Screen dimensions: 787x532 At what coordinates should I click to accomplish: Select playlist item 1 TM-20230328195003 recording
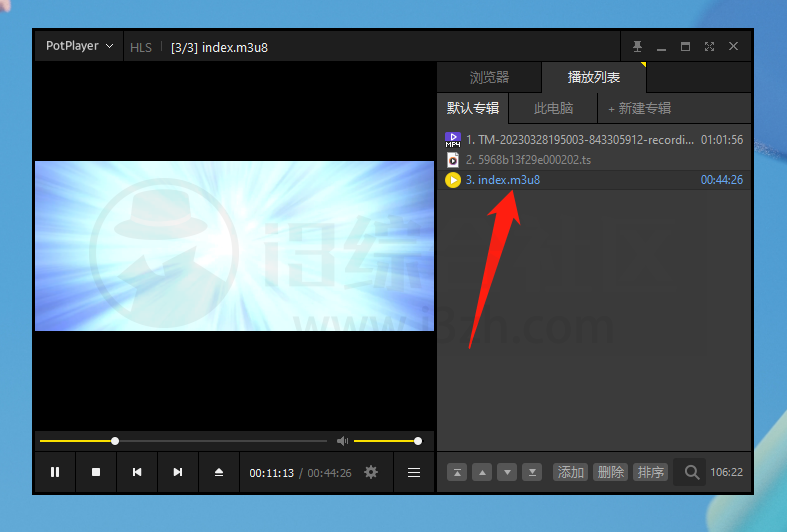pyautogui.click(x=594, y=140)
